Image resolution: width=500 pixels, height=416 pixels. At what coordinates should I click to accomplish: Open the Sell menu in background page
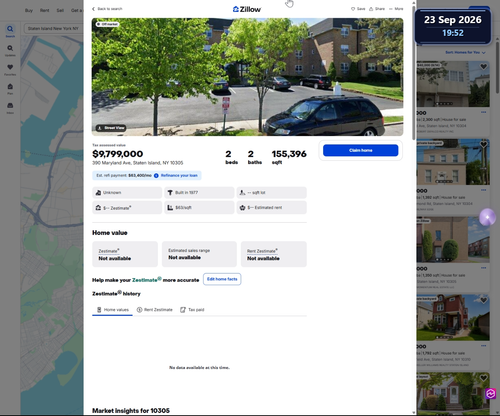pos(60,10)
